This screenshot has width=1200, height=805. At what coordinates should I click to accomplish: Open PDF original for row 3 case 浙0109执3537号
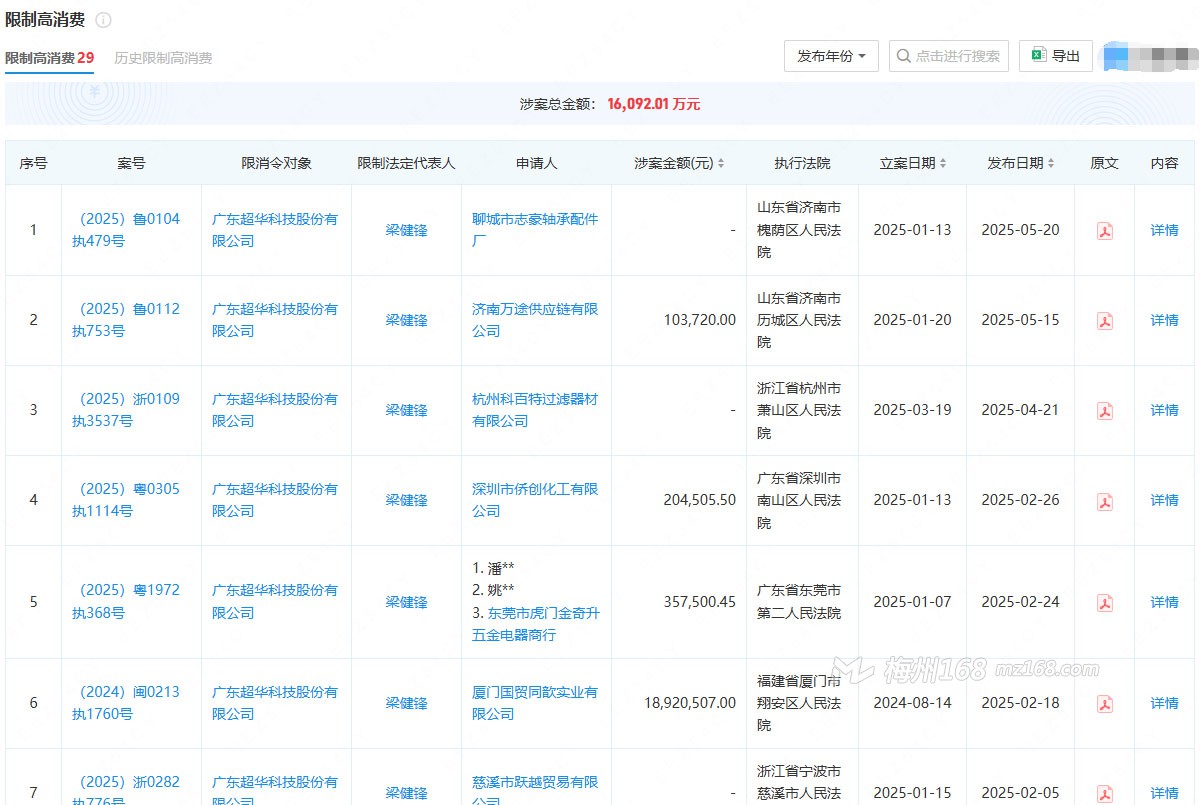coord(1105,411)
